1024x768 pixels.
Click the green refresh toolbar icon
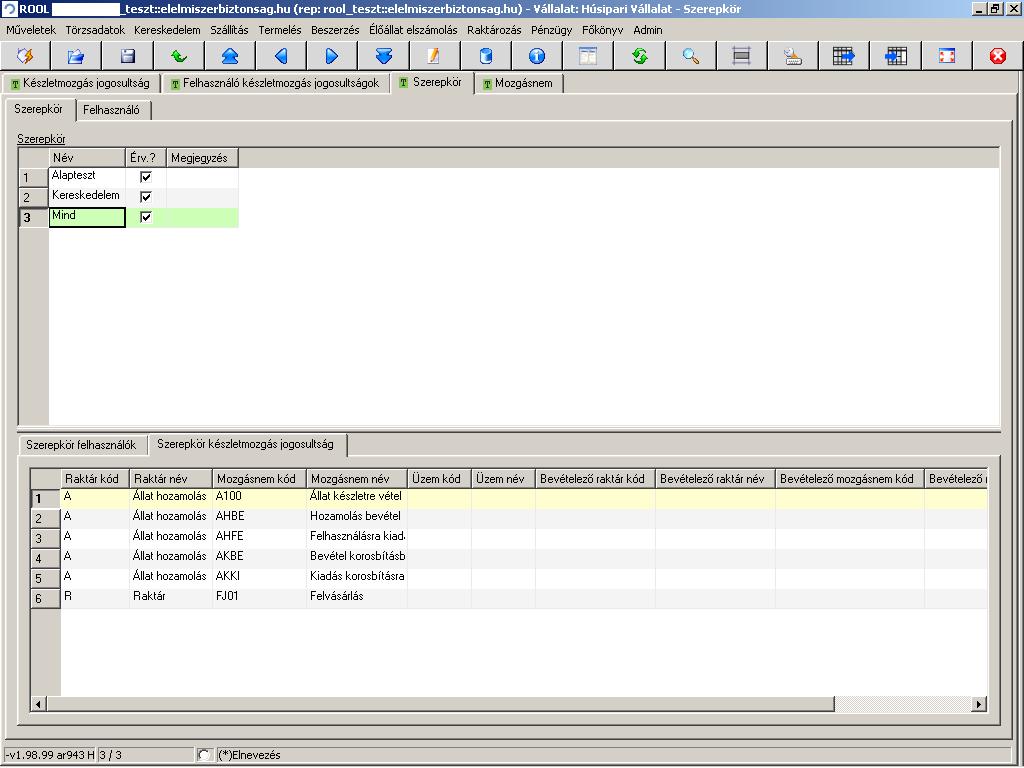pyautogui.click(x=639, y=56)
